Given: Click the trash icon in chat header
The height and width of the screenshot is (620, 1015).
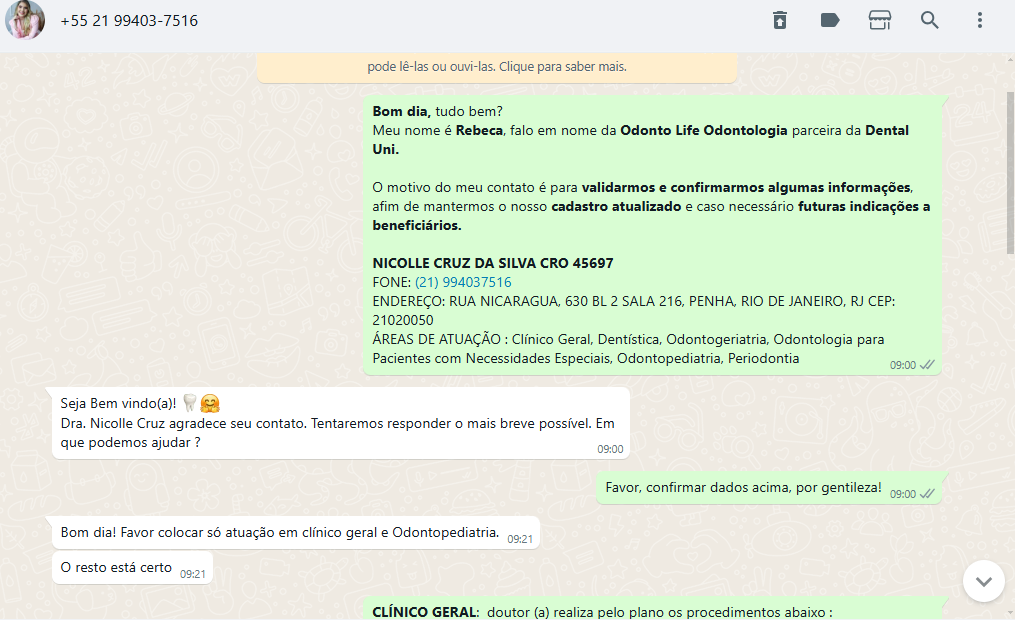Looking at the screenshot, I should click(x=780, y=21).
